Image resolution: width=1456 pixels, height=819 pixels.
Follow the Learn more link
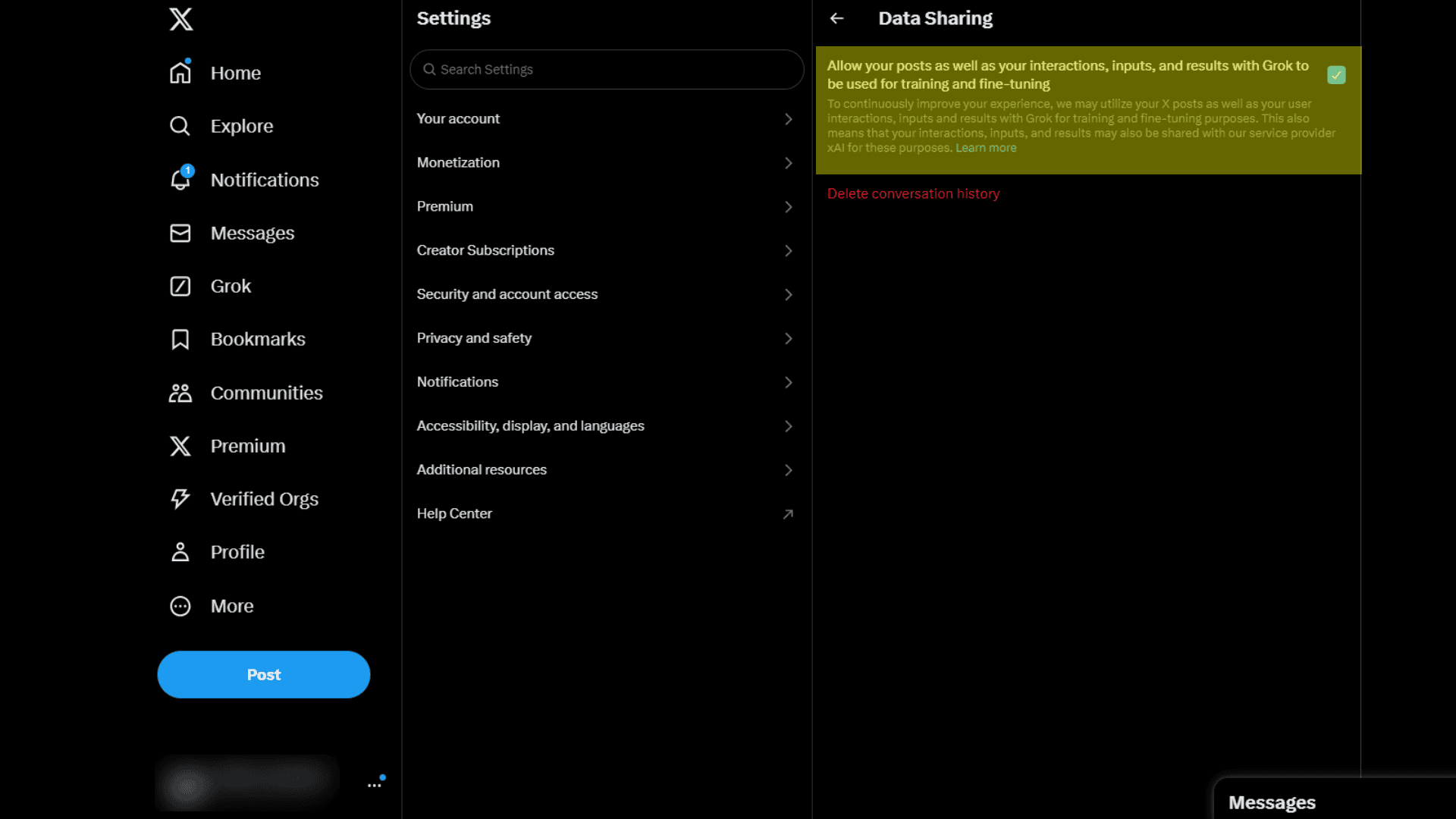tap(985, 148)
